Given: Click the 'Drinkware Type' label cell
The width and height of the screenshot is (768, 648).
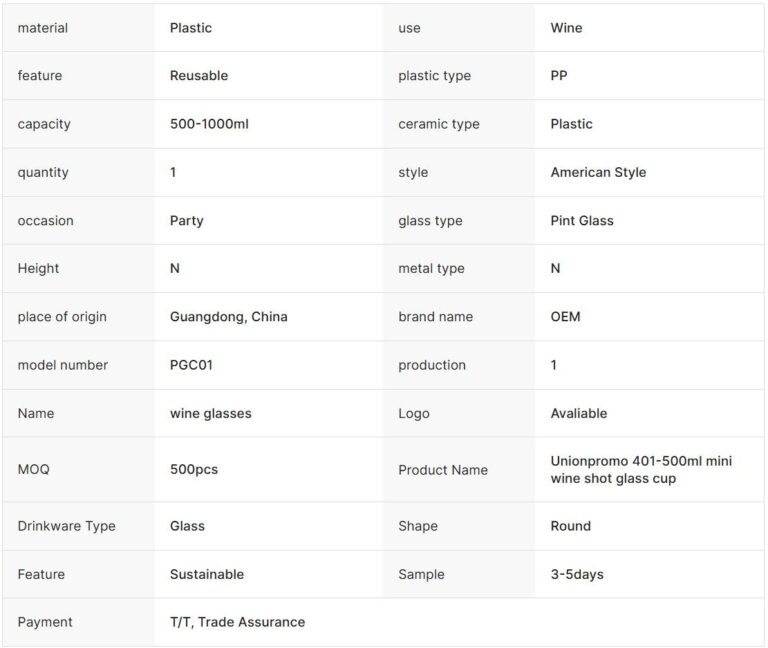Looking at the screenshot, I should point(66,526).
